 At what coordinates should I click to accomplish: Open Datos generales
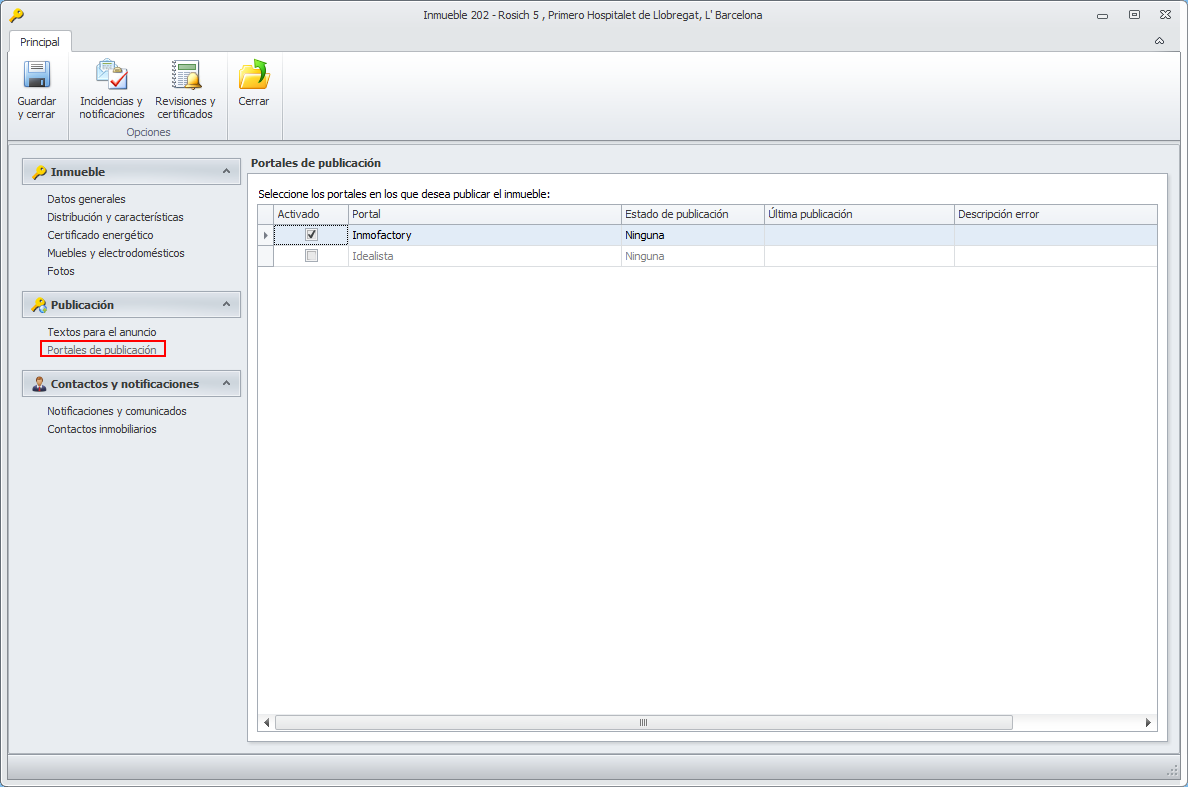(86, 199)
